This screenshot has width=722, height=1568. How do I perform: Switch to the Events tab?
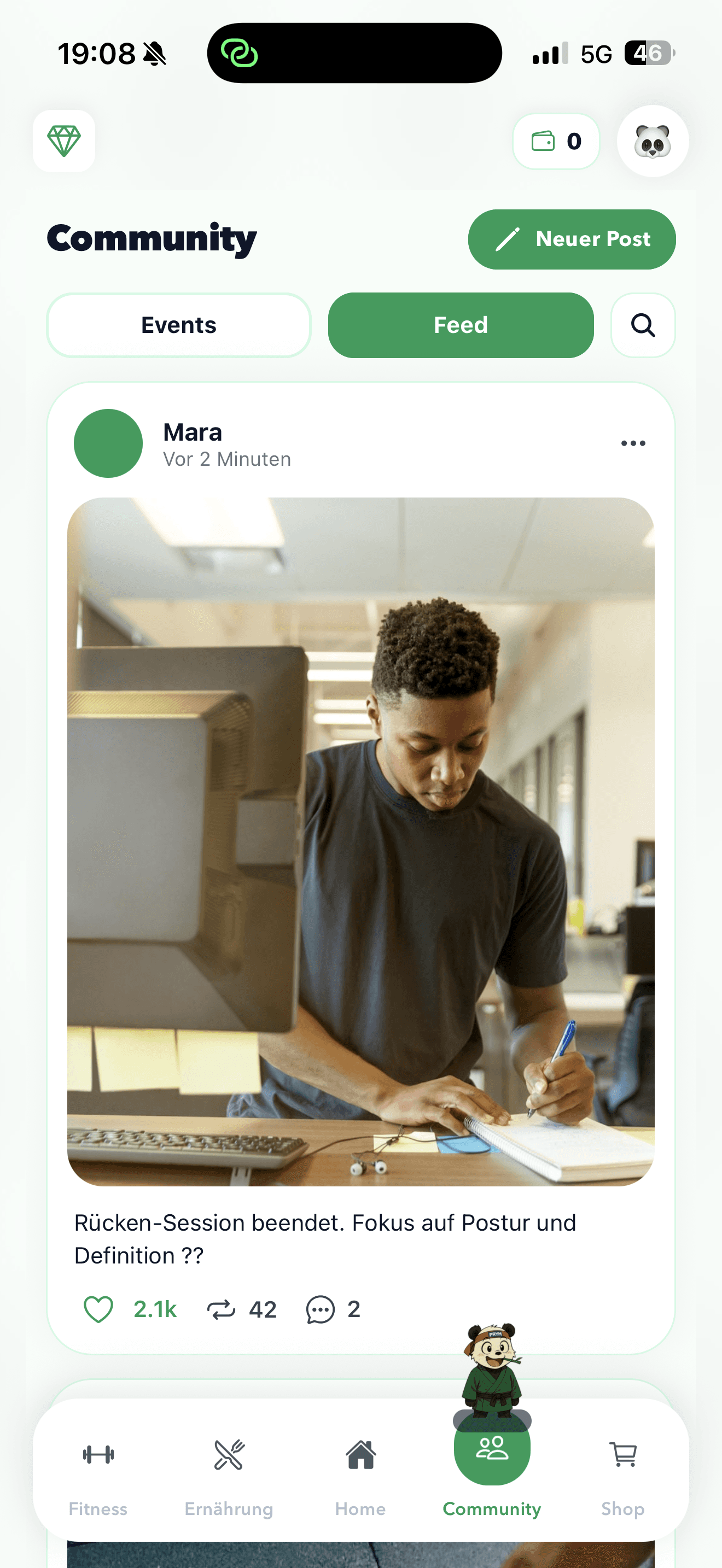coord(179,325)
